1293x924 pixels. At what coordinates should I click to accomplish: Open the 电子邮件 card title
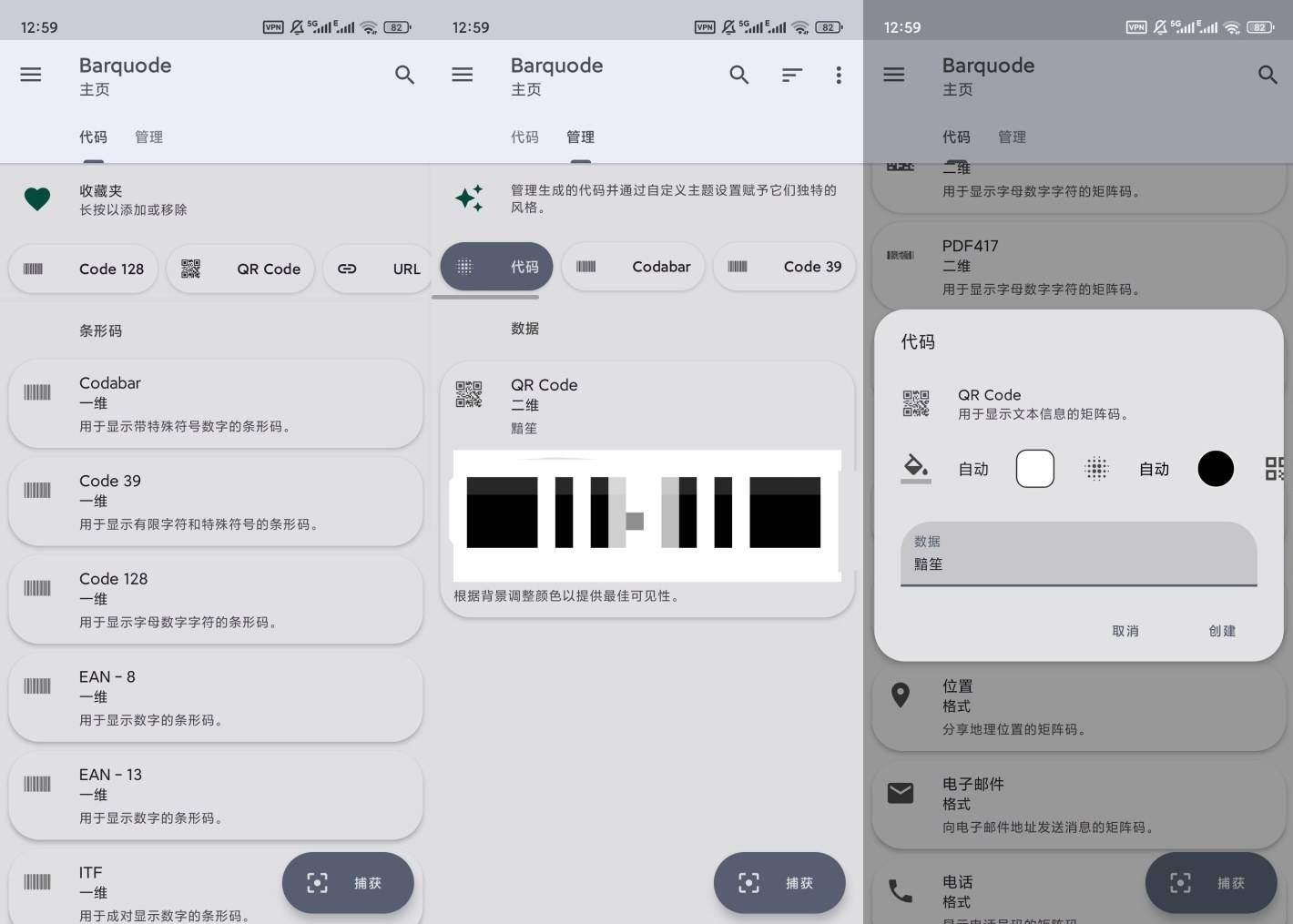[x=973, y=784]
